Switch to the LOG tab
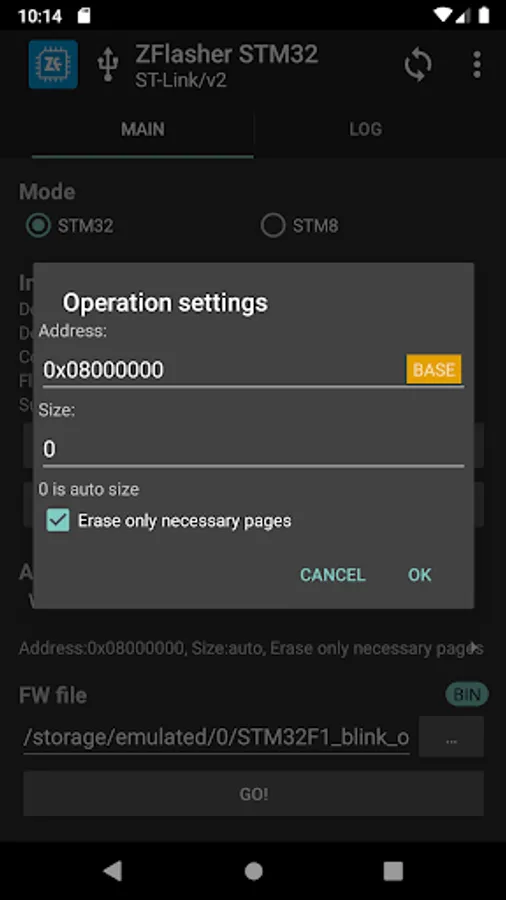 365,129
